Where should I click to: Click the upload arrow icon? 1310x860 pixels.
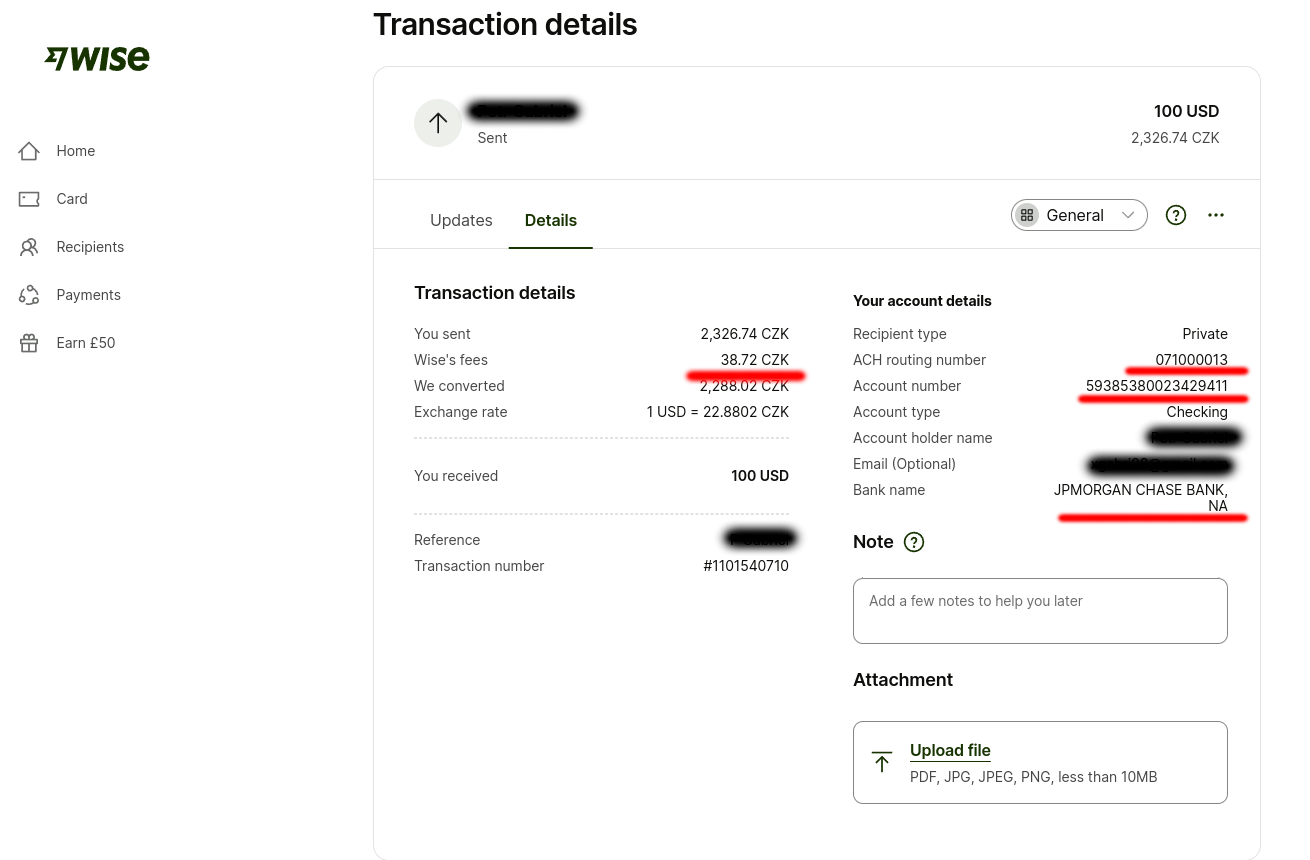(881, 762)
